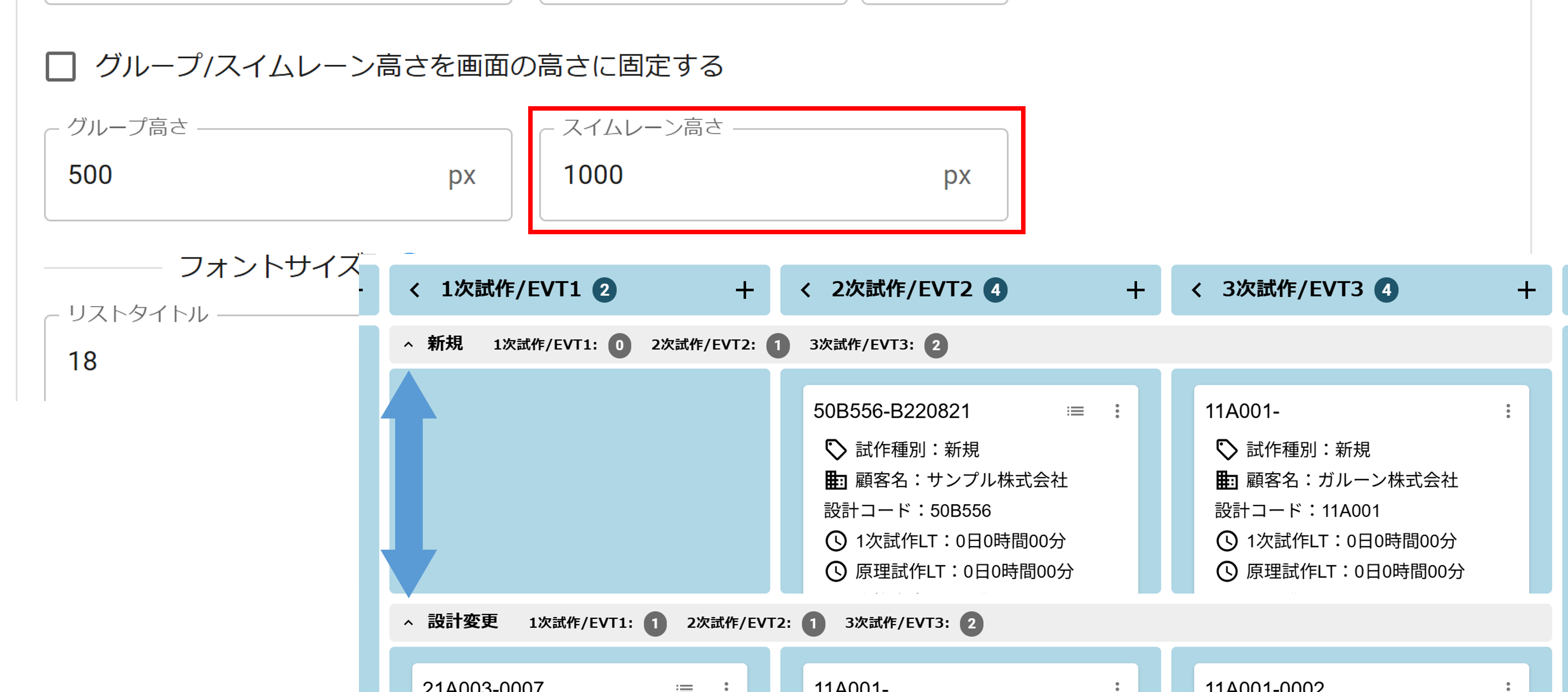Click 試作種別：新規 on card 50B556-B220821
The image size is (1568, 692).
917,449
